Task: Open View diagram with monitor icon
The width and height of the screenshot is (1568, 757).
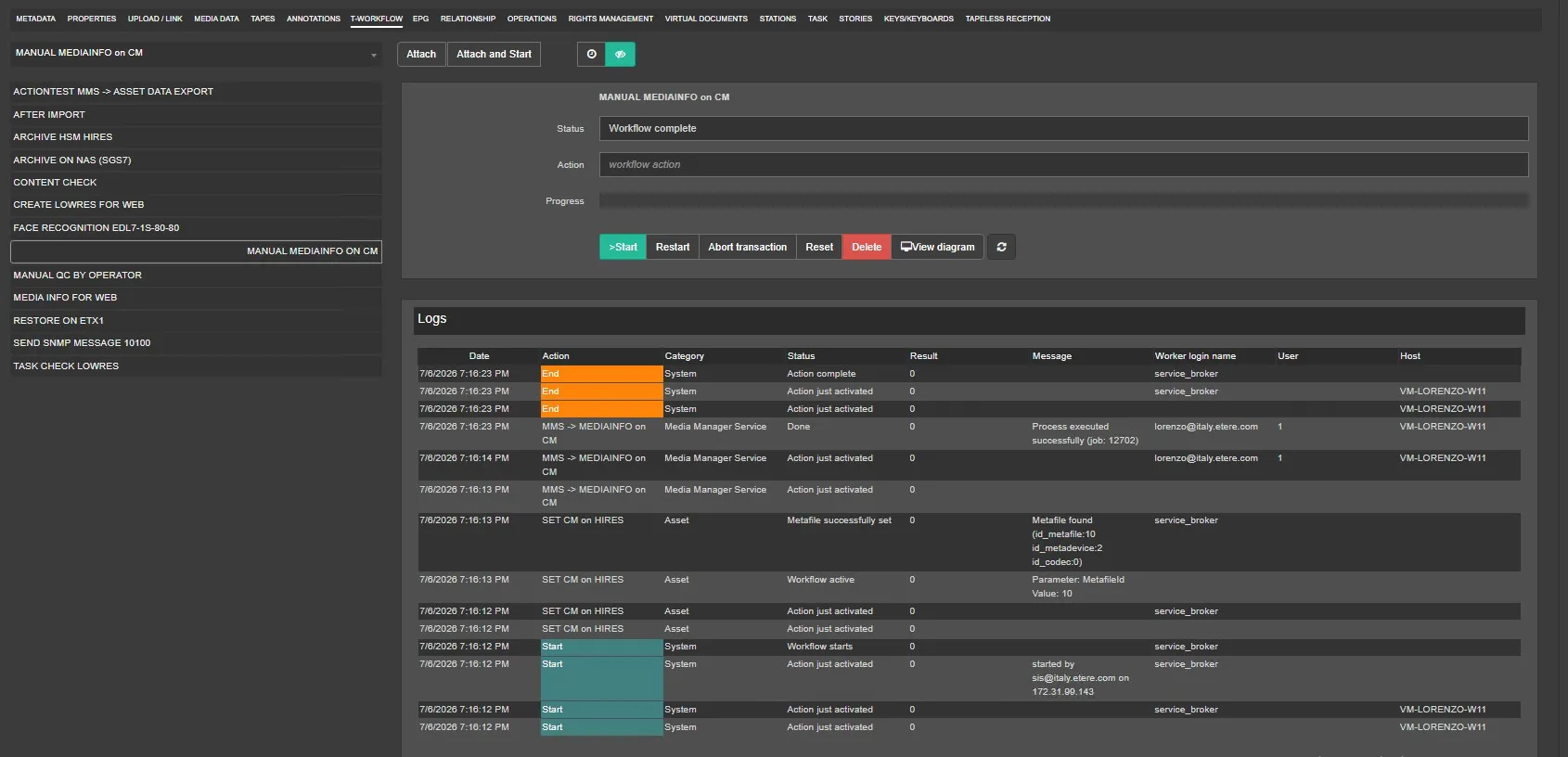Action: tap(937, 247)
